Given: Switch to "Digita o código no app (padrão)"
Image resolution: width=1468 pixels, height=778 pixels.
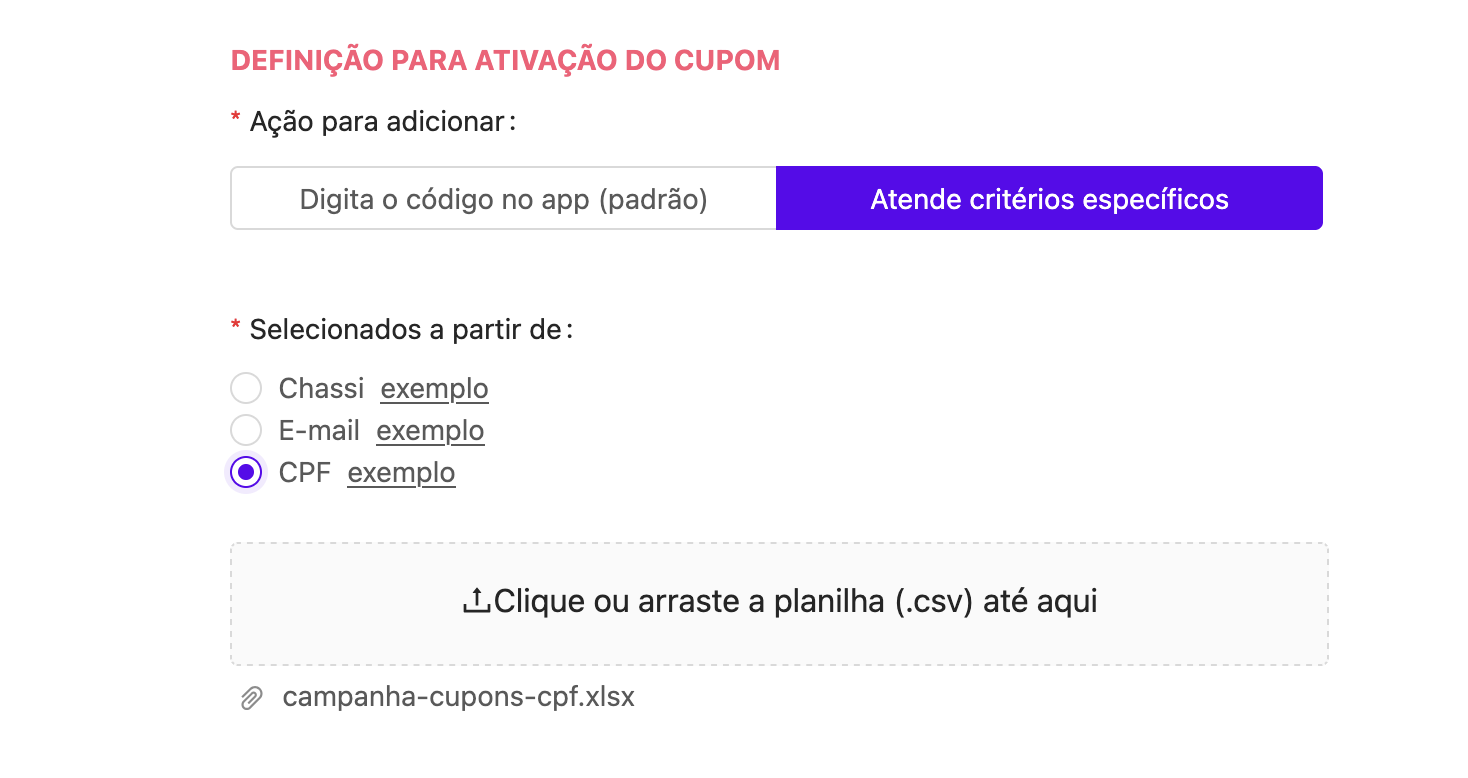Looking at the screenshot, I should [x=504, y=198].
